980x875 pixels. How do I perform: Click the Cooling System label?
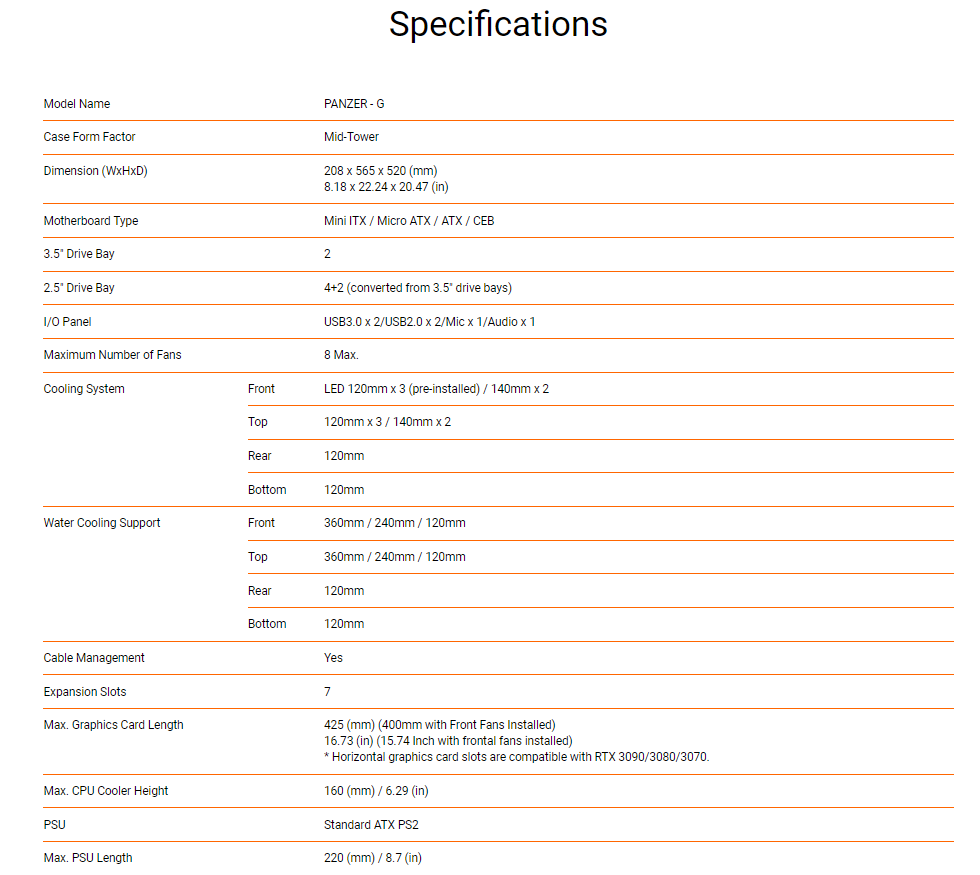[x=84, y=389]
